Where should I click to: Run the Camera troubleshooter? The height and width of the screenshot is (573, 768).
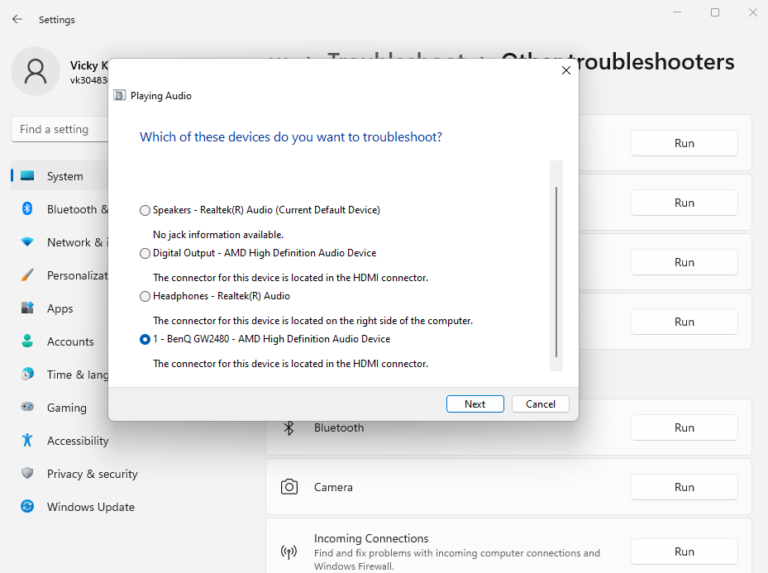(684, 487)
